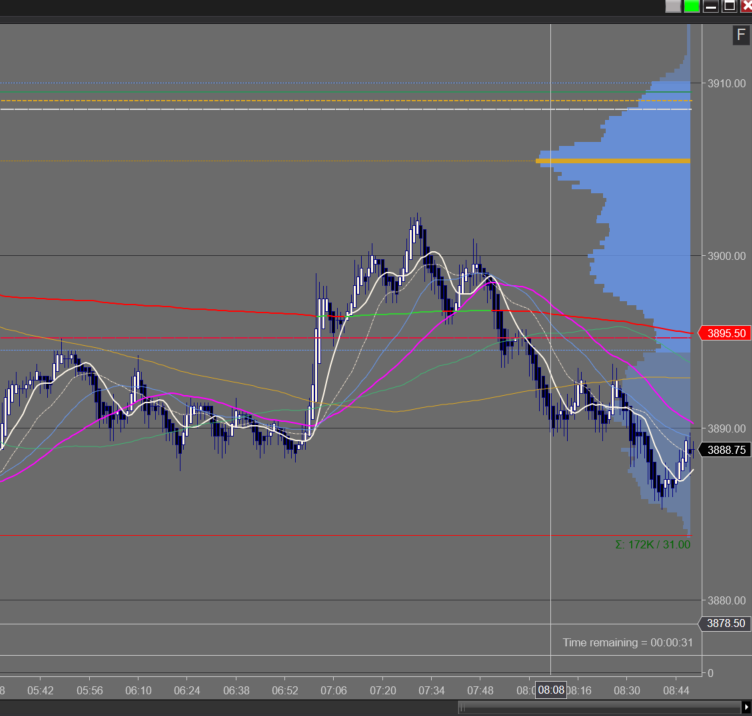This screenshot has width=752, height=716.
Task: Click the 07:48 time axis label
Action: [480, 691]
